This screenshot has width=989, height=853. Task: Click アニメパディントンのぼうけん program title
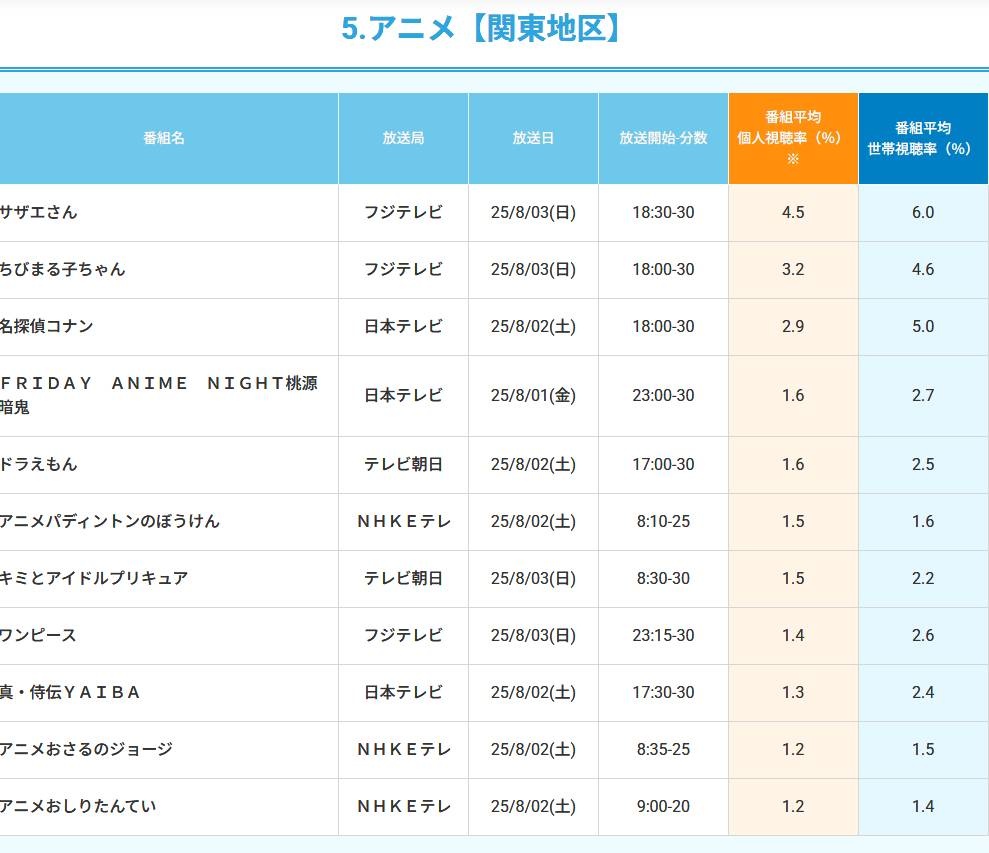(x=110, y=521)
